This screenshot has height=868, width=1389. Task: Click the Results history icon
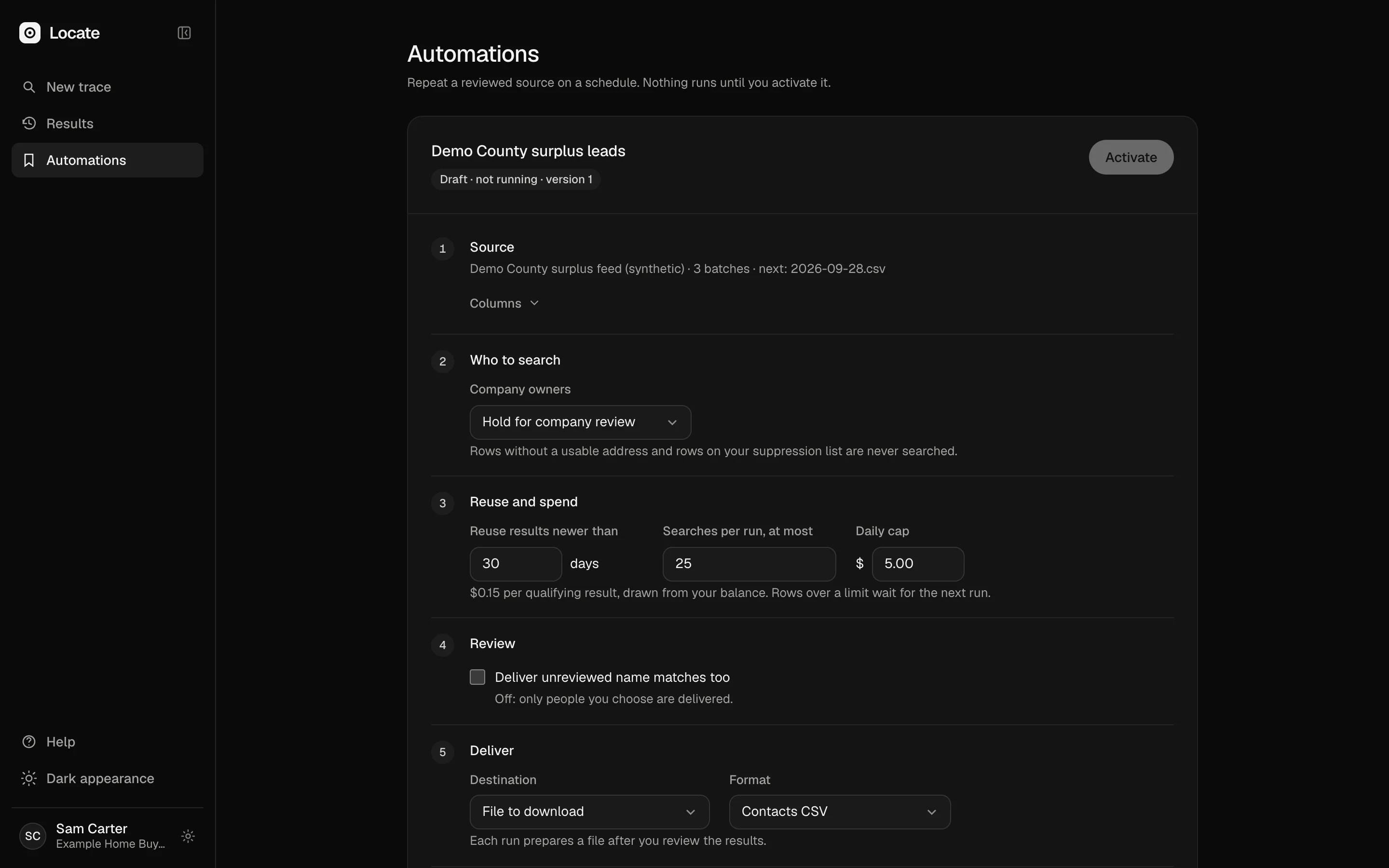[x=29, y=123]
